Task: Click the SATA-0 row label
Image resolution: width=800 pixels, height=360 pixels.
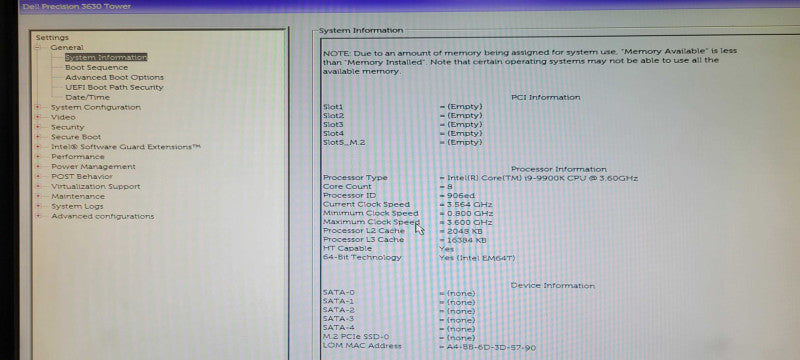Action: (338, 293)
